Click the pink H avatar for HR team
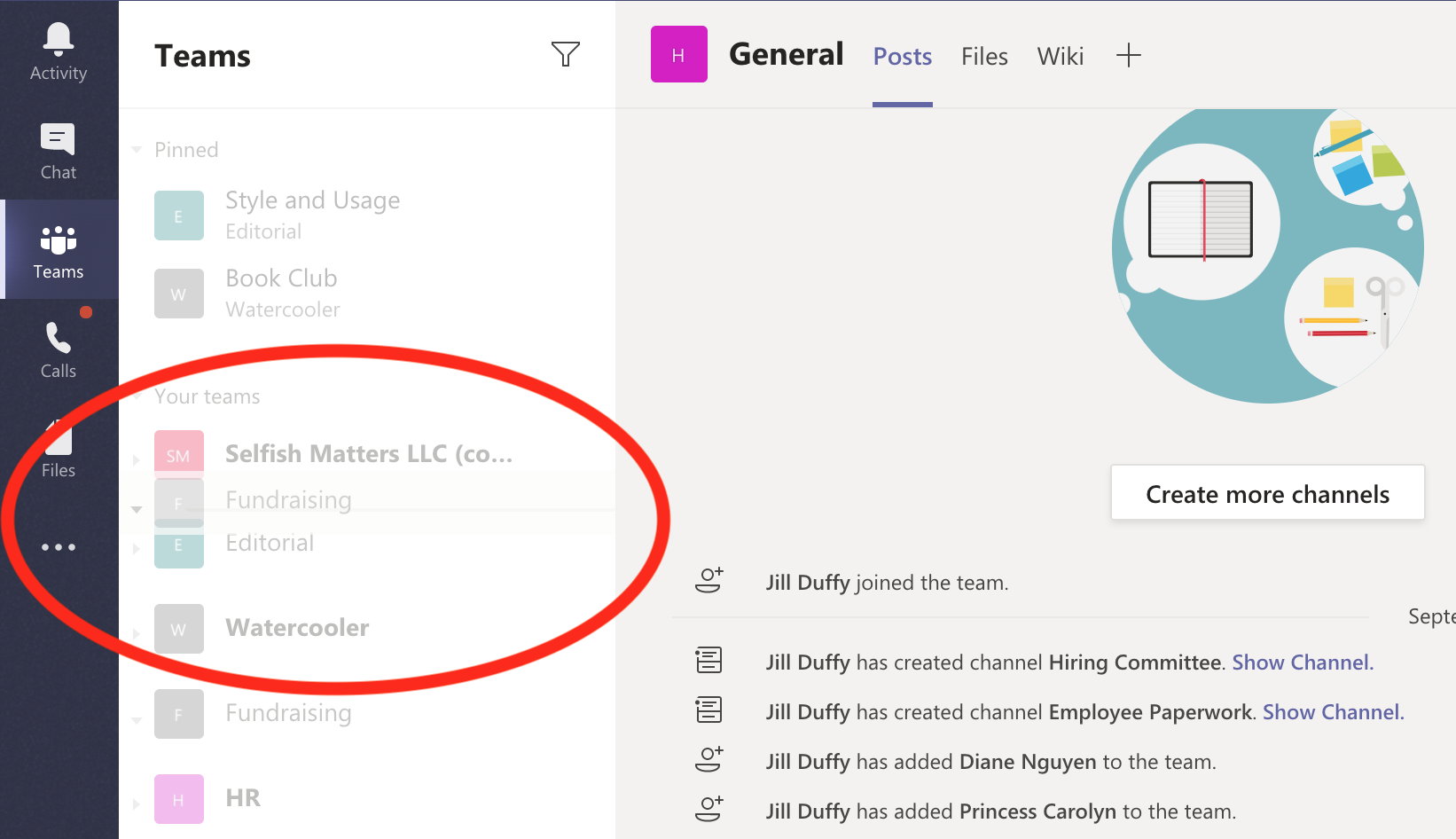Image resolution: width=1456 pixels, height=839 pixels. (x=179, y=799)
